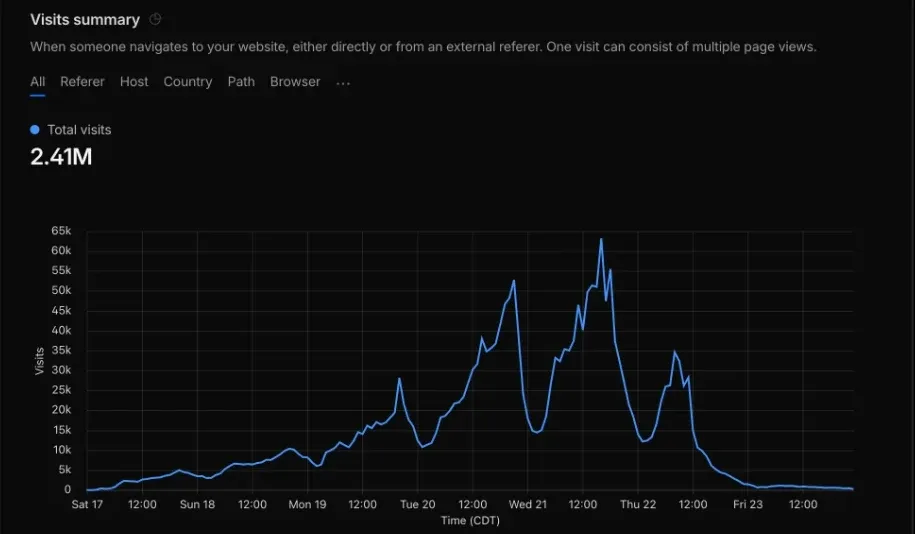Click the Total visits legend label

coord(79,130)
